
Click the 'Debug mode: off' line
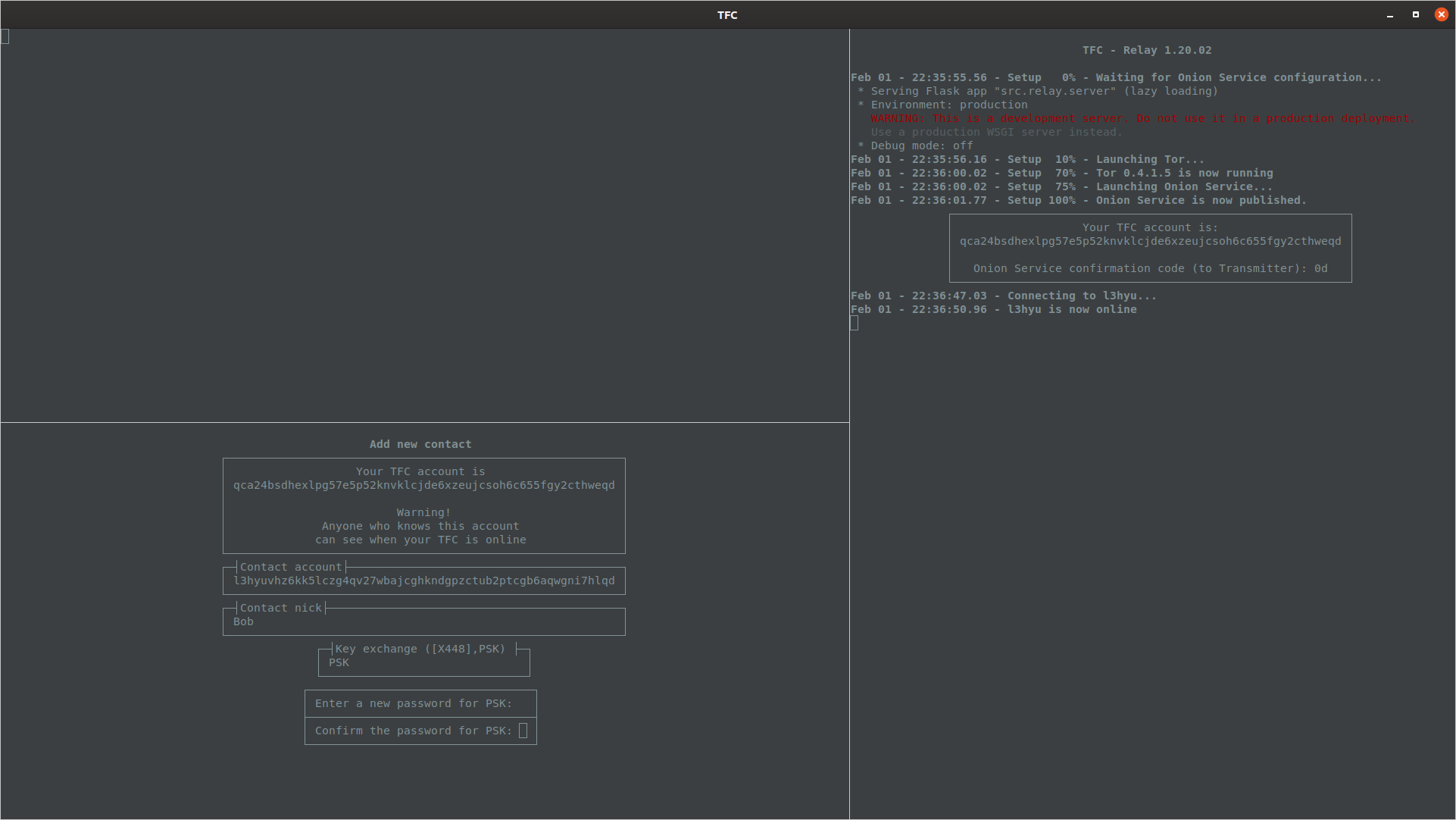(915, 146)
